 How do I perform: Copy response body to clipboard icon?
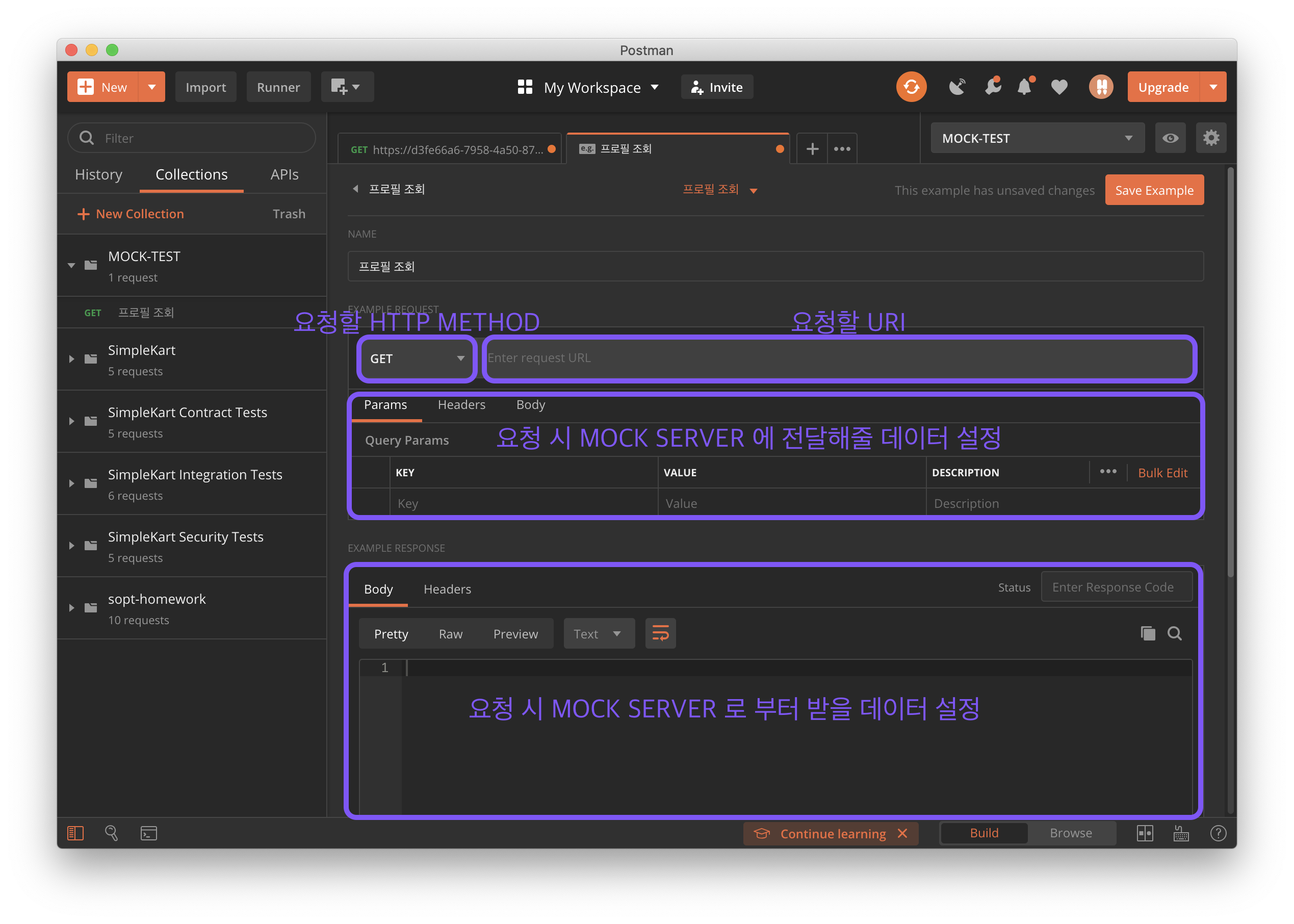coord(1147,633)
